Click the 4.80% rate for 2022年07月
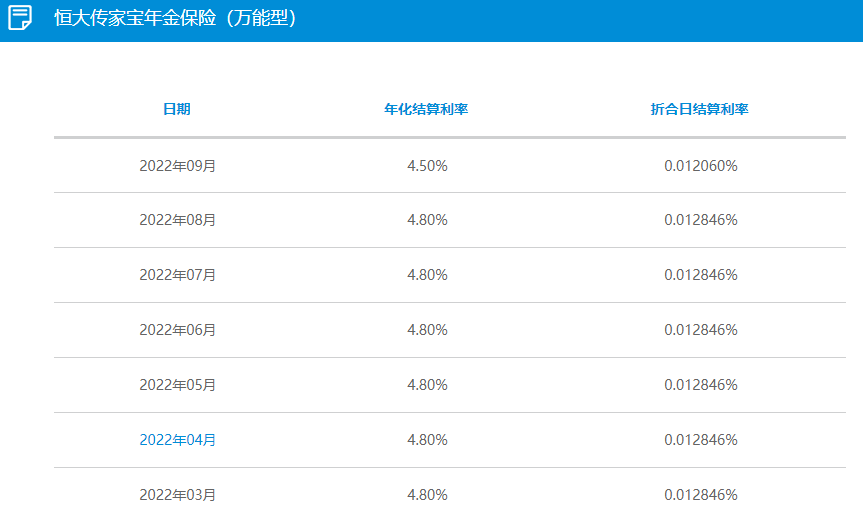 point(427,275)
